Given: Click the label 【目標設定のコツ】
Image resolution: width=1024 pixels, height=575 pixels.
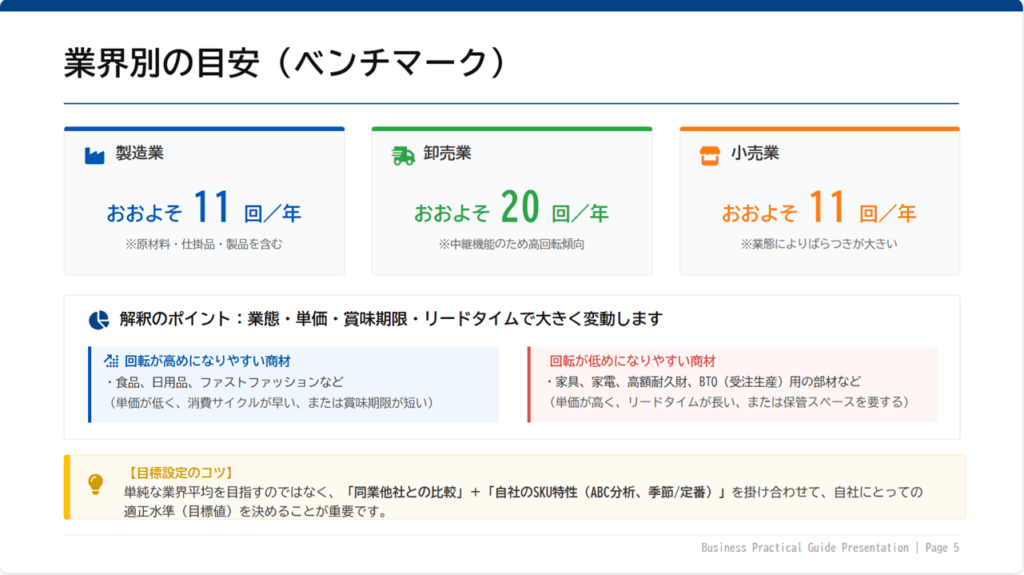Looking at the screenshot, I should [178, 472].
